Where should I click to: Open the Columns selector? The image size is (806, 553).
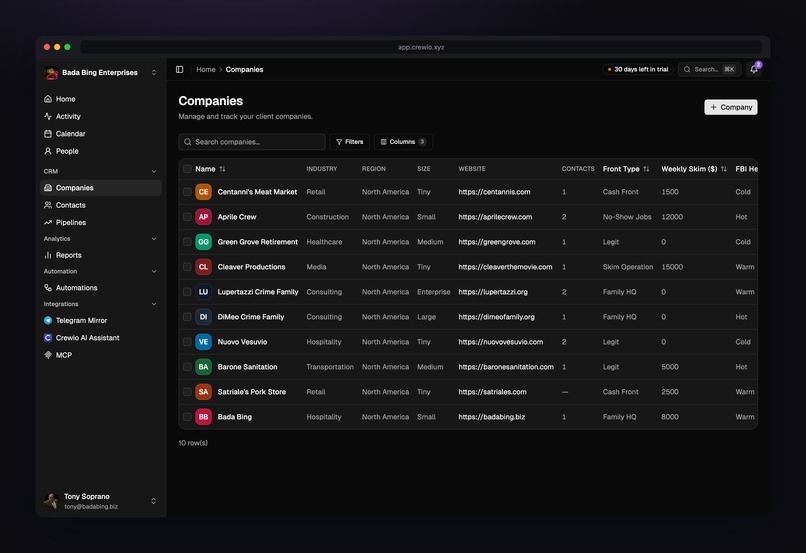[x=403, y=142]
